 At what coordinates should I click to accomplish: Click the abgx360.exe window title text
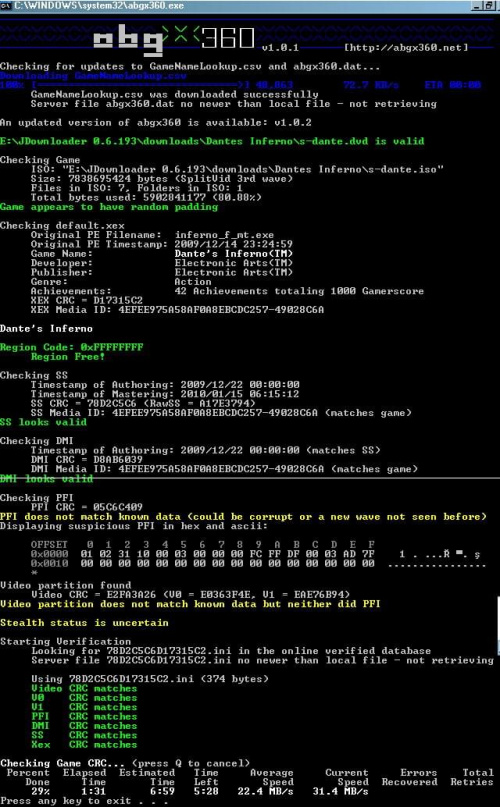coord(99,5)
